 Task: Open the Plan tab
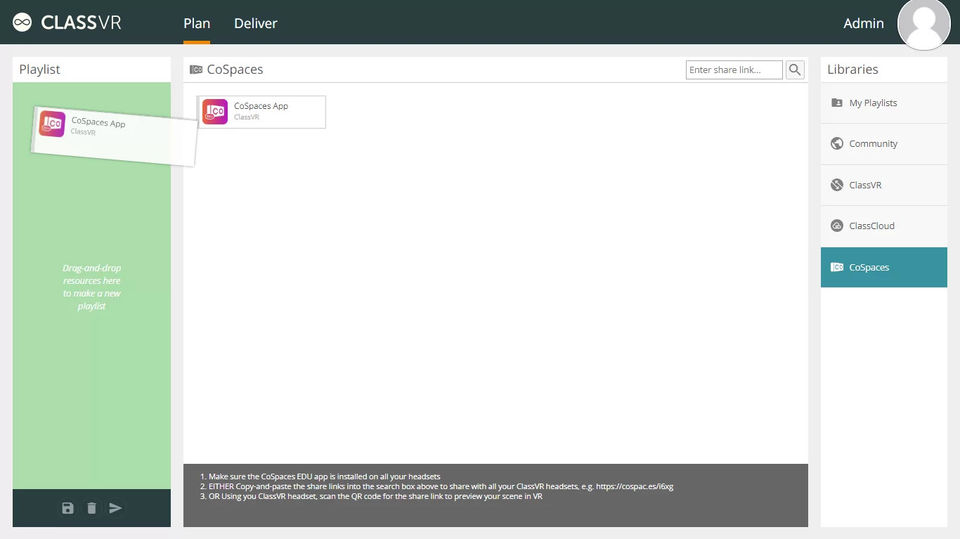pyautogui.click(x=197, y=23)
